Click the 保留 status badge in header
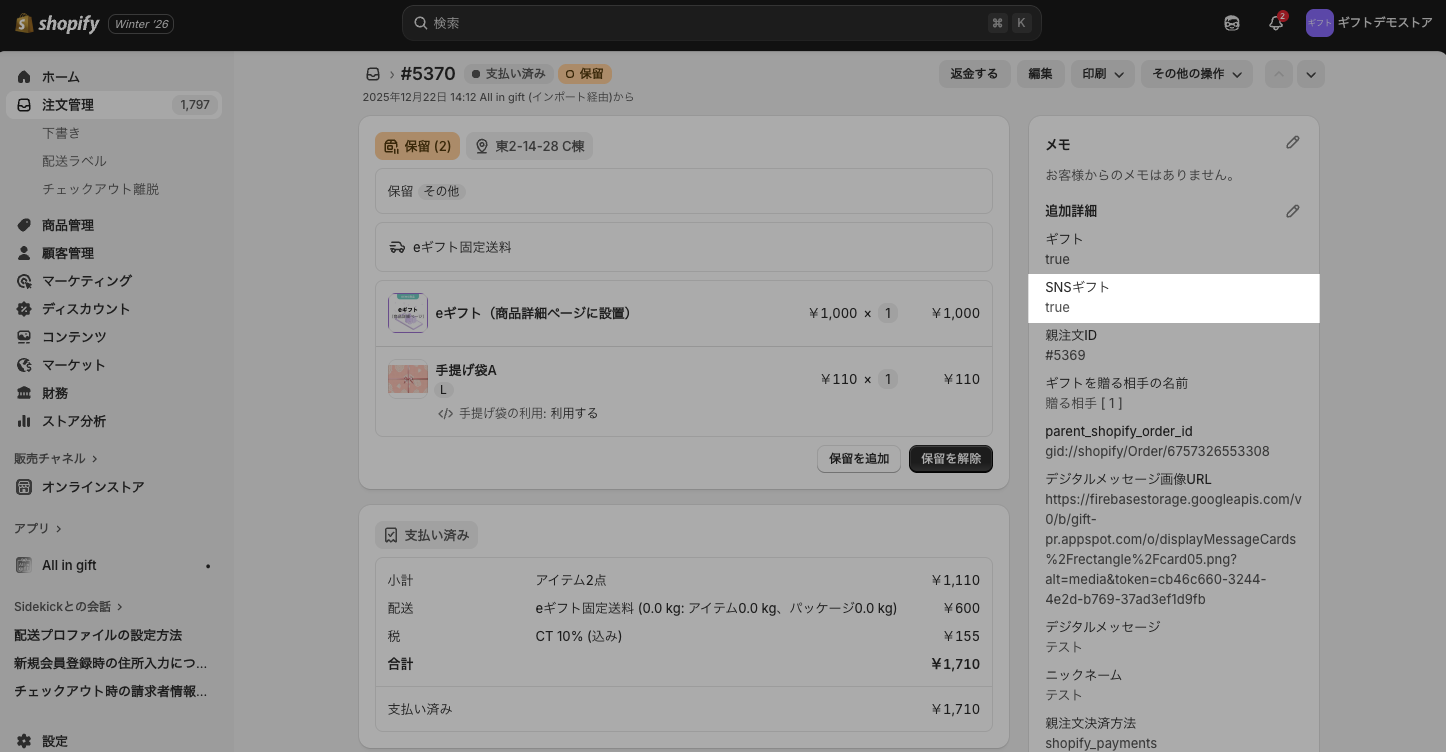Screen dimensions: 1446x752 tap(585, 74)
